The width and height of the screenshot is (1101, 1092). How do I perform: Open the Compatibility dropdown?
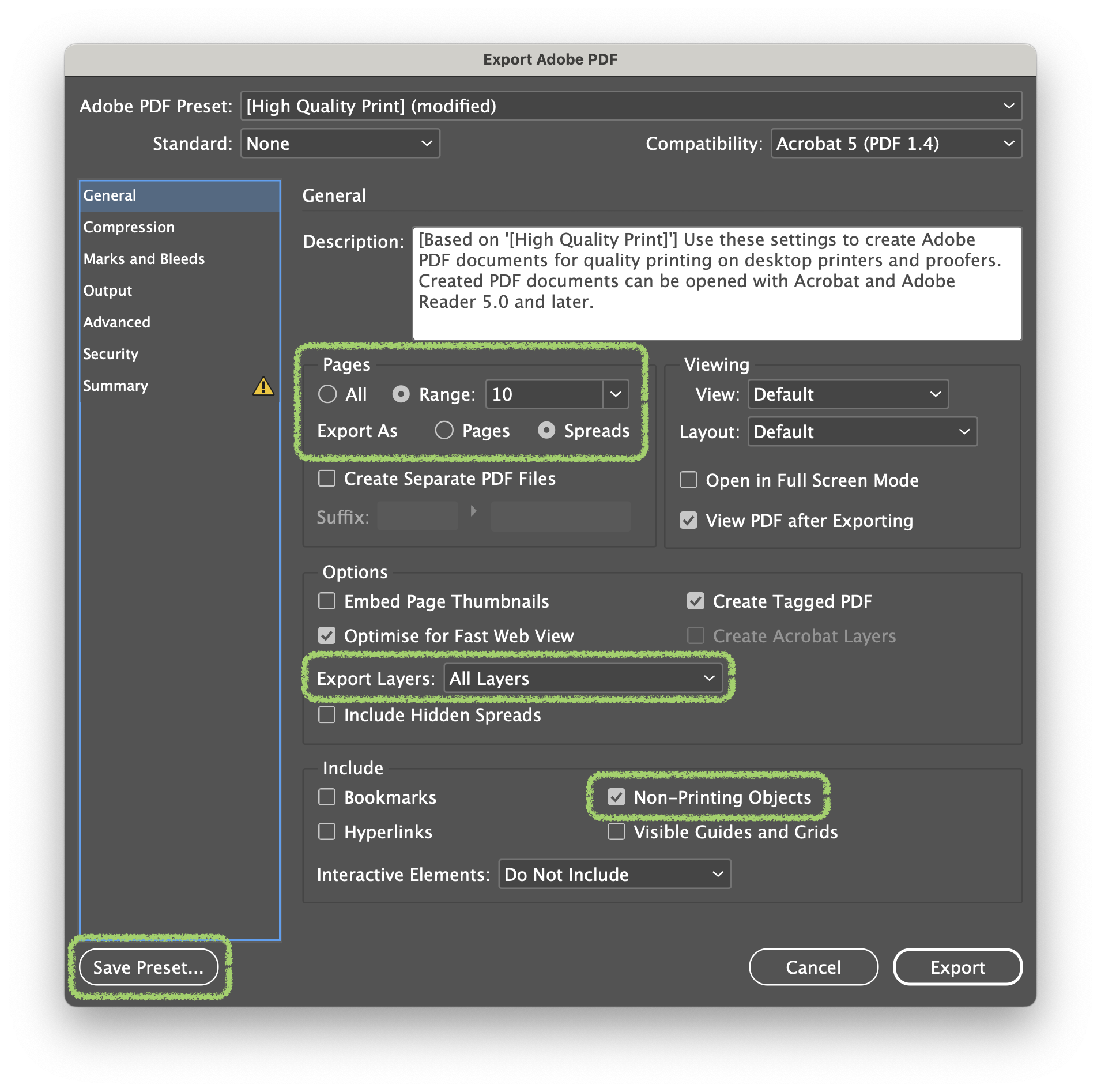[896, 144]
